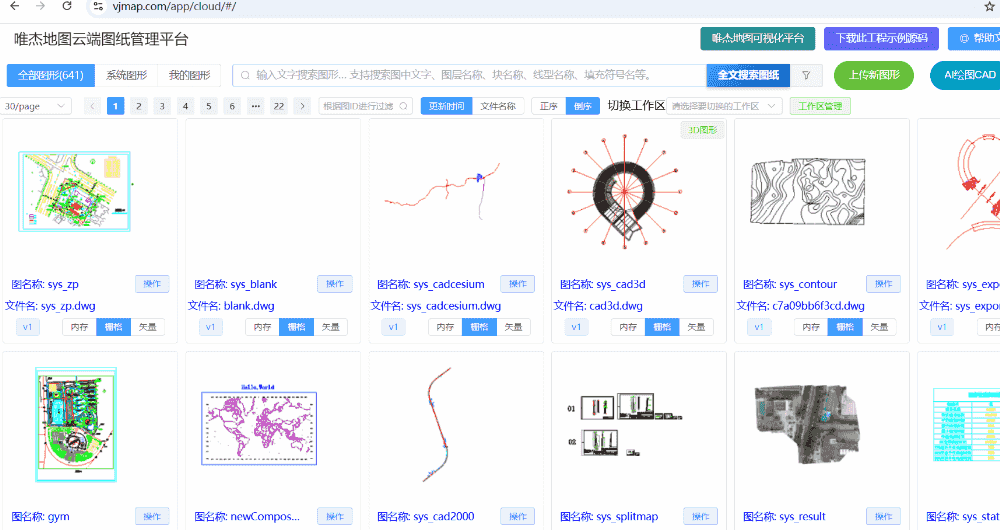This screenshot has height=530, width=1000.
Task: Click the browser forward arrow
Action: pyautogui.click(x=41, y=6)
